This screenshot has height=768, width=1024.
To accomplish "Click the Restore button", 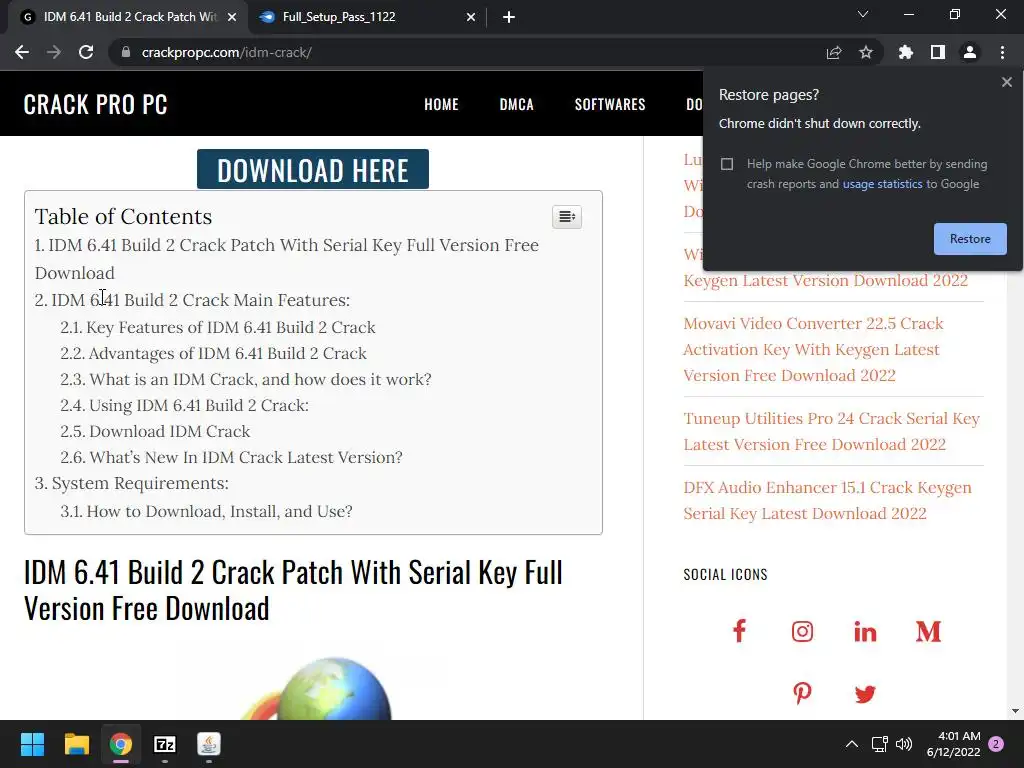I will tap(970, 239).
